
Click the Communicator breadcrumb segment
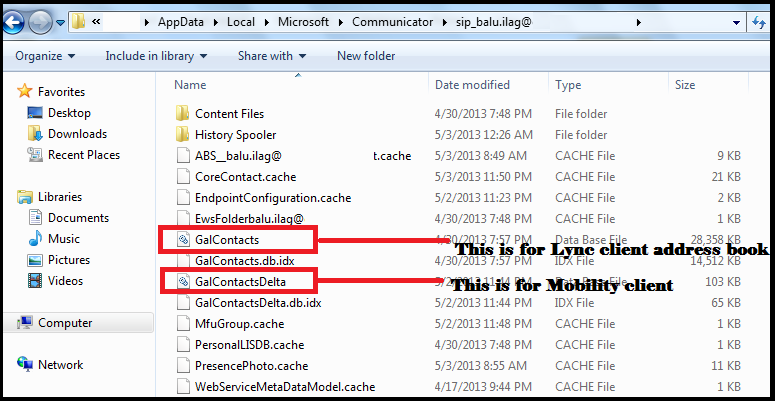tap(392, 22)
